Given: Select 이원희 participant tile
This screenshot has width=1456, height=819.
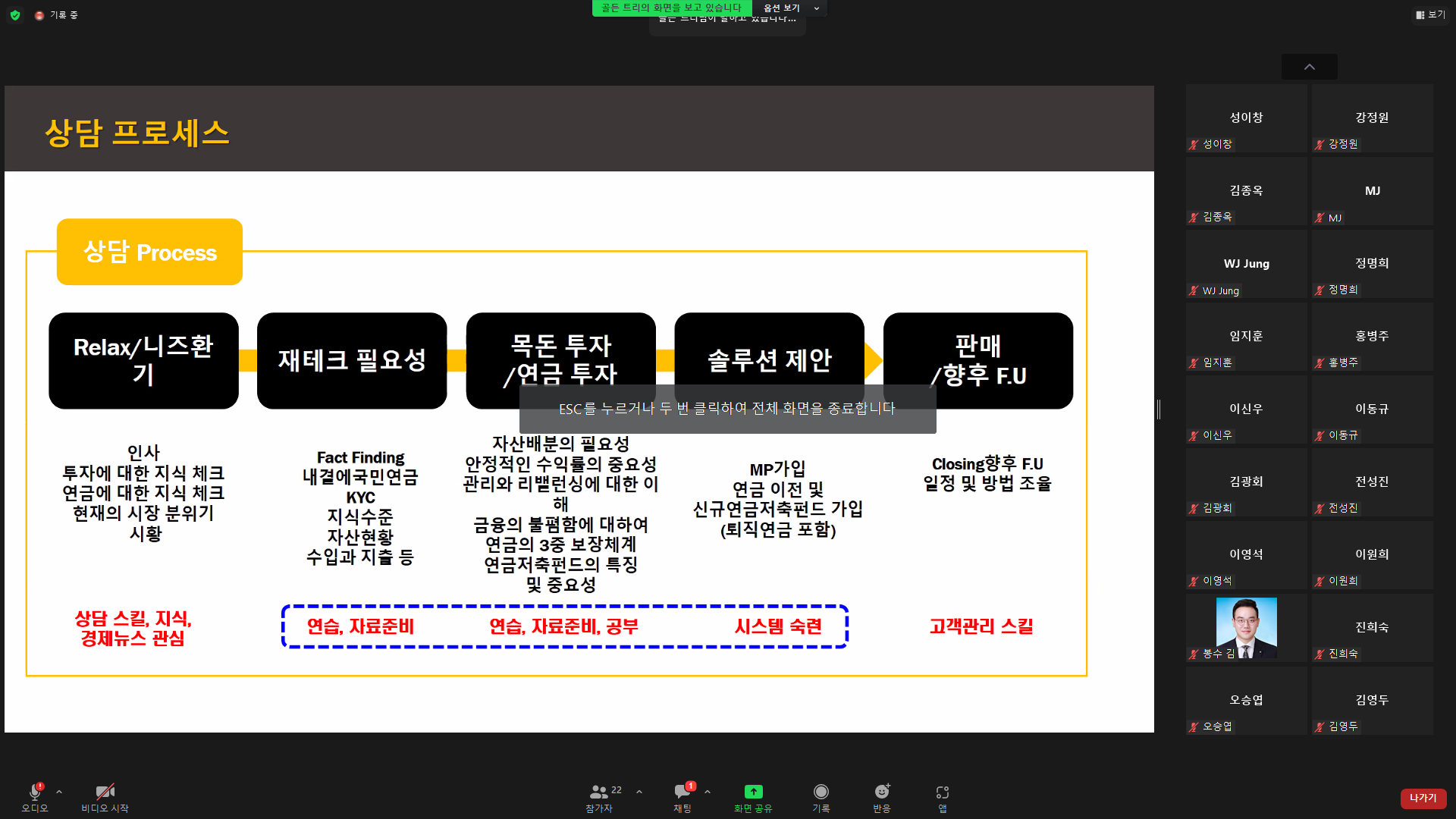Looking at the screenshot, I should coord(1373,555).
